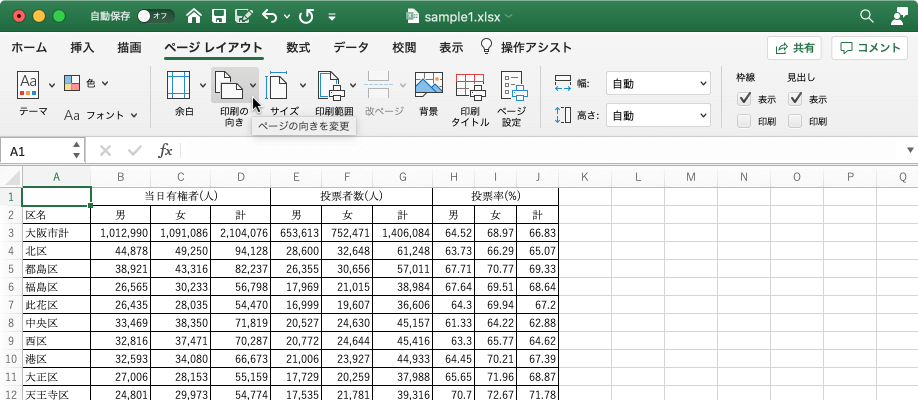Search in workbook magnifier icon

tap(866, 16)
